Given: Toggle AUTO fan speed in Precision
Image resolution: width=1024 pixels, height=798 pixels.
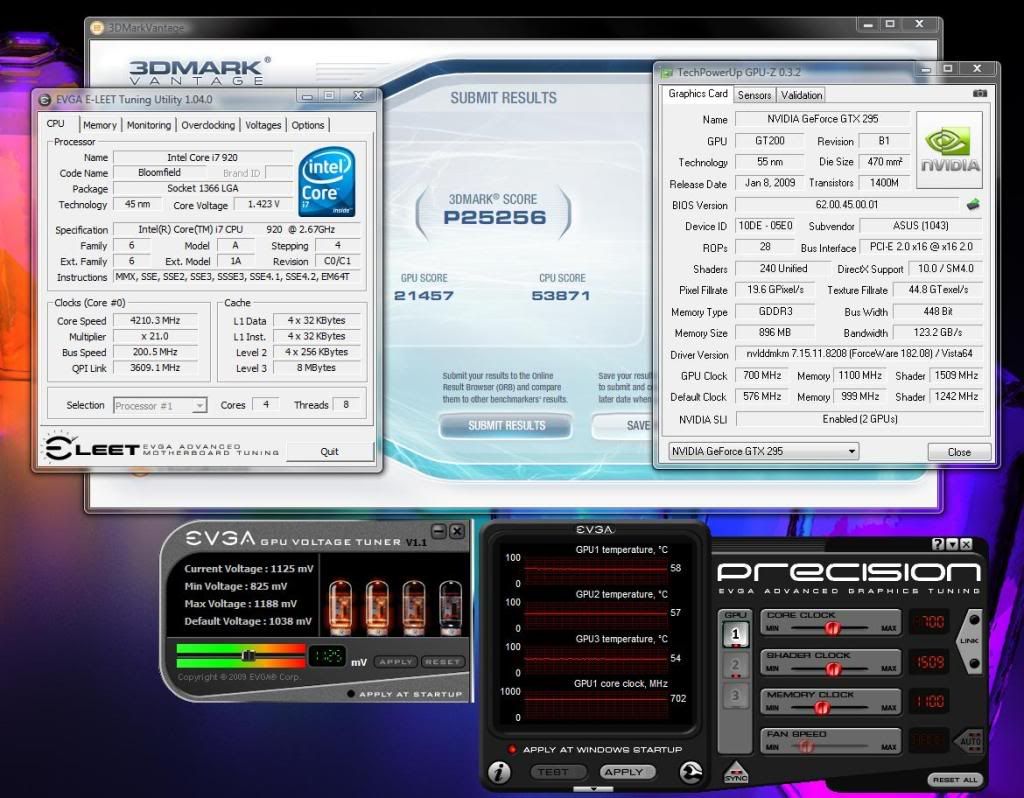Looking at the screenshot, I should point(970,741).
